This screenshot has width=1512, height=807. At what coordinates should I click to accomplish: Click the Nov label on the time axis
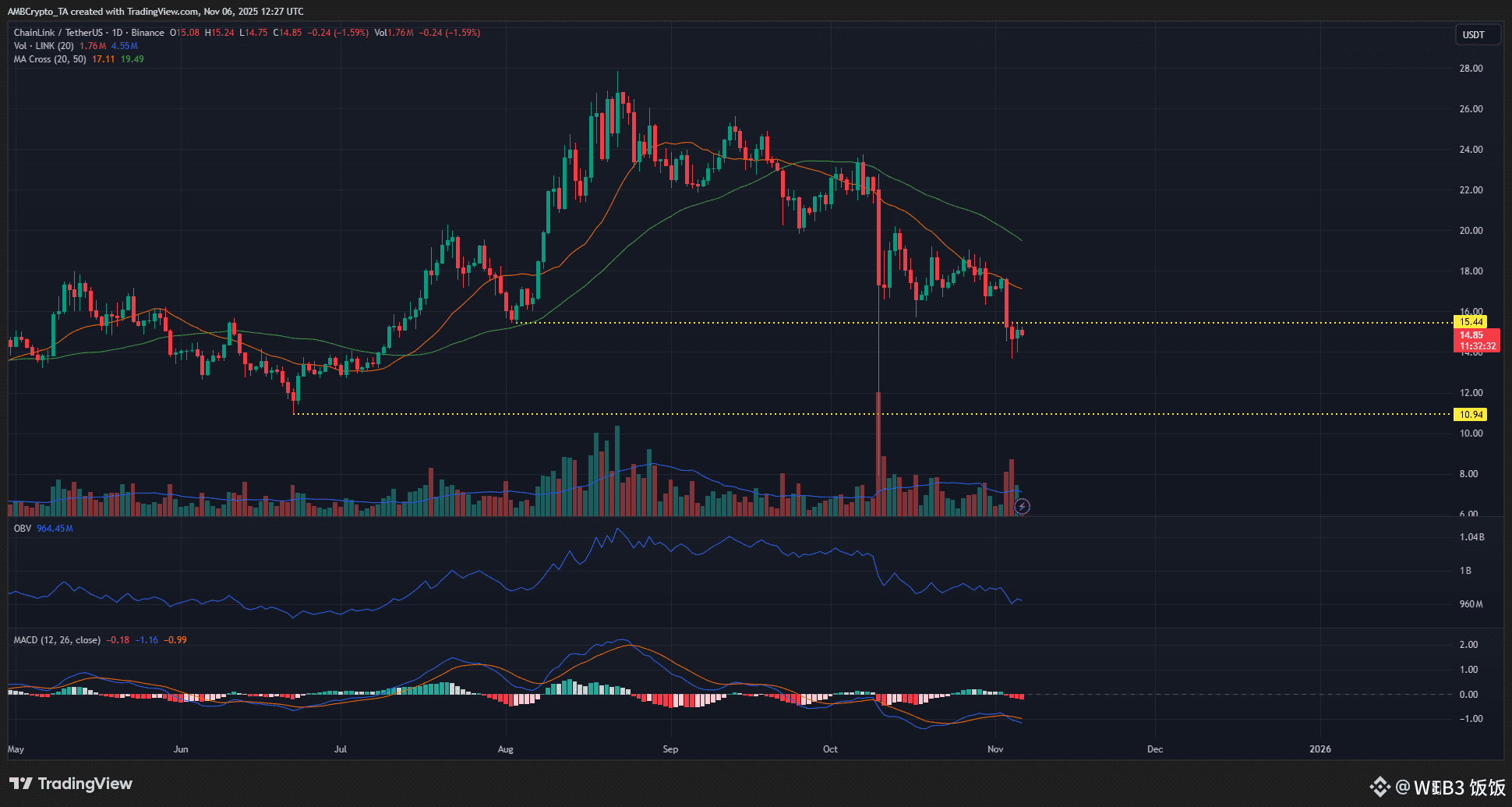click(x=995, y=749)
